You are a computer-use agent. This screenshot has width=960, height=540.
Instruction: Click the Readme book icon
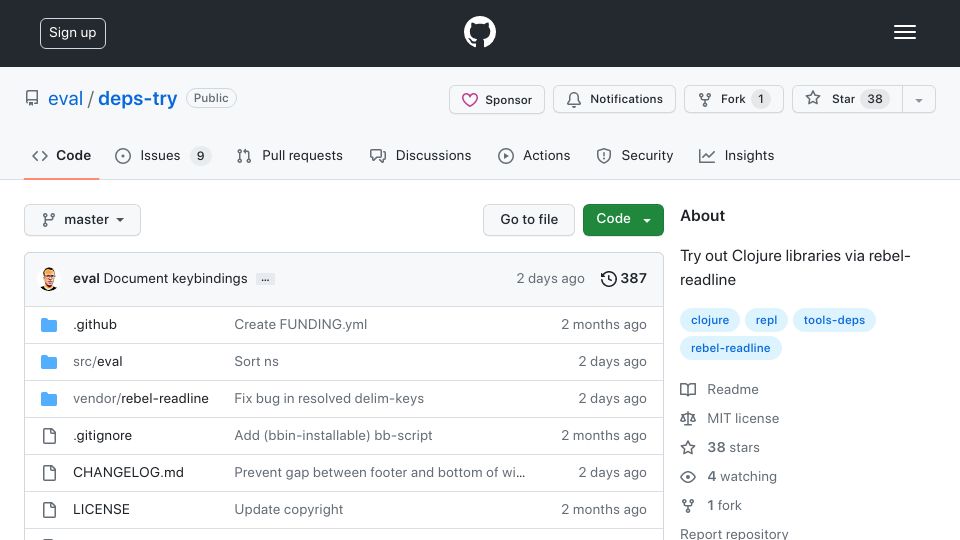(x=688, y=389)
